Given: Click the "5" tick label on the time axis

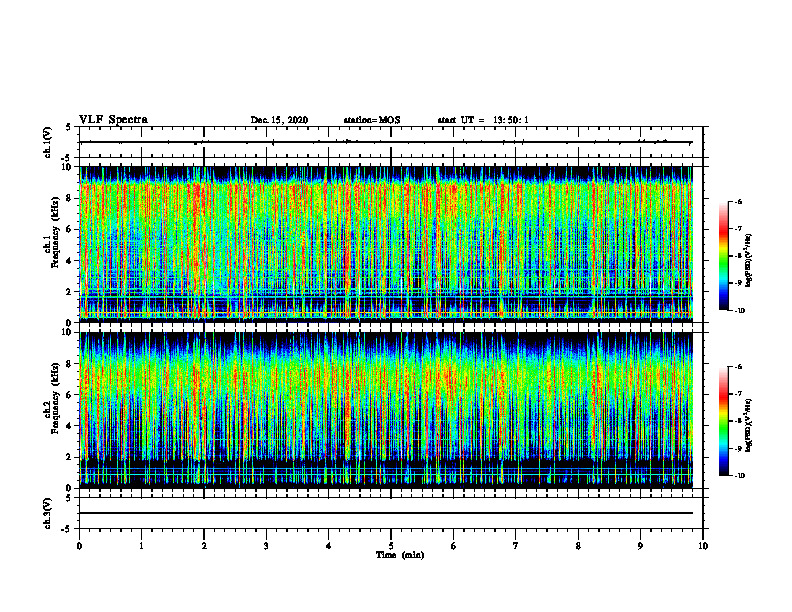Looking at the screenshot, I should pyautogui.click(x=391, y=546).
